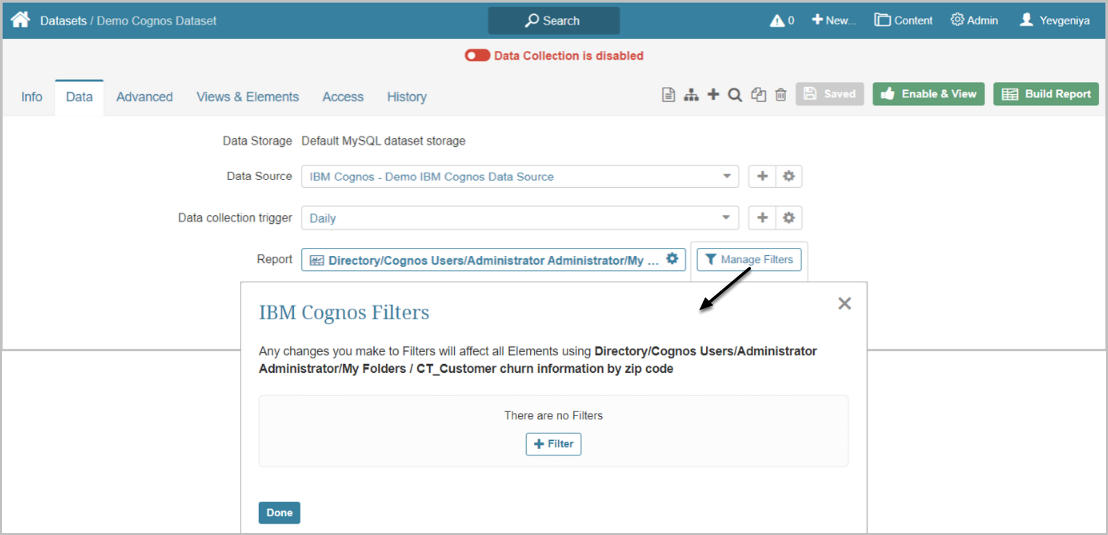Open Data Source gear settings

789,177
